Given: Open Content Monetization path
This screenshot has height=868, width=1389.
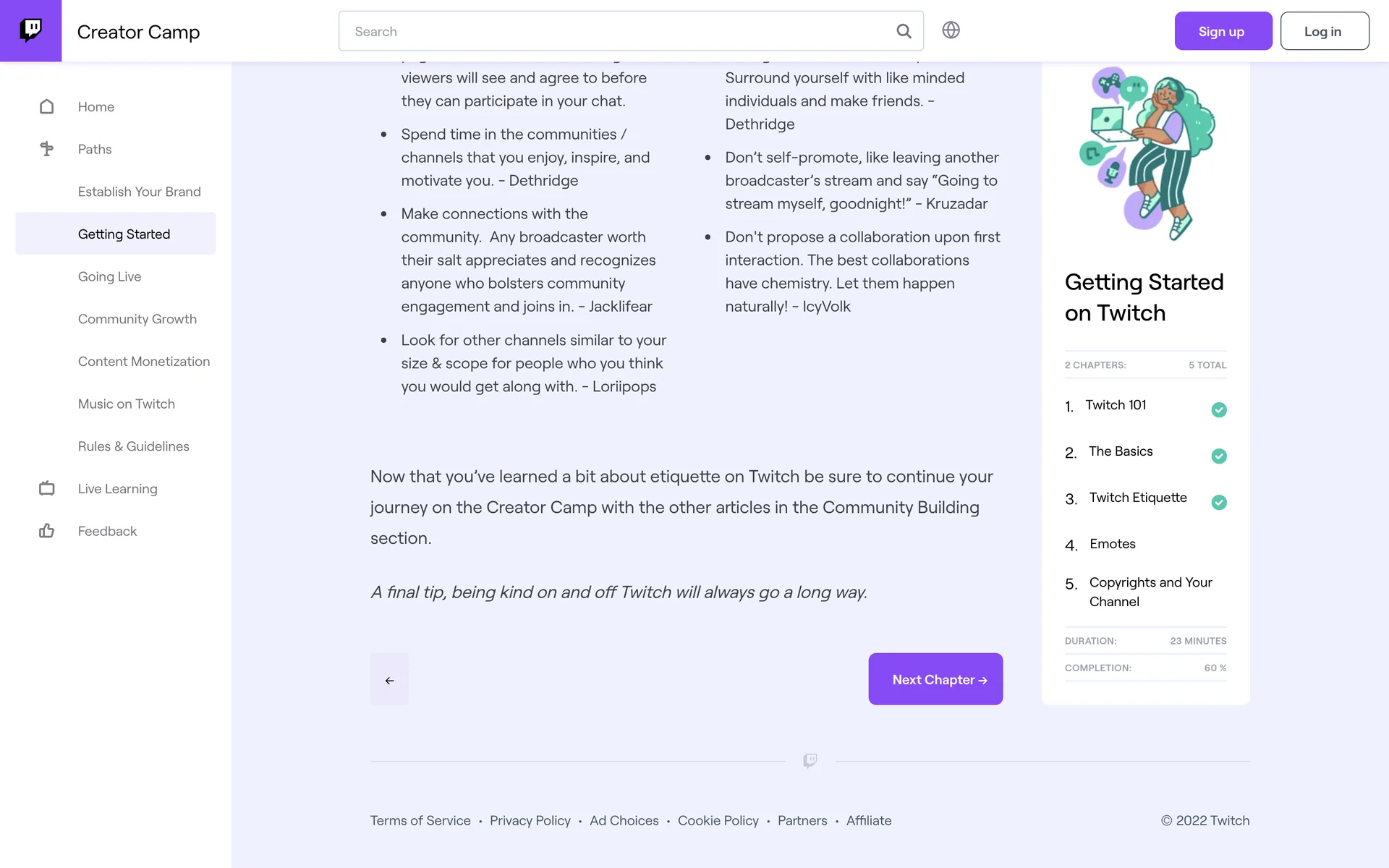Looking at the screenshot, I should point(143,362).
